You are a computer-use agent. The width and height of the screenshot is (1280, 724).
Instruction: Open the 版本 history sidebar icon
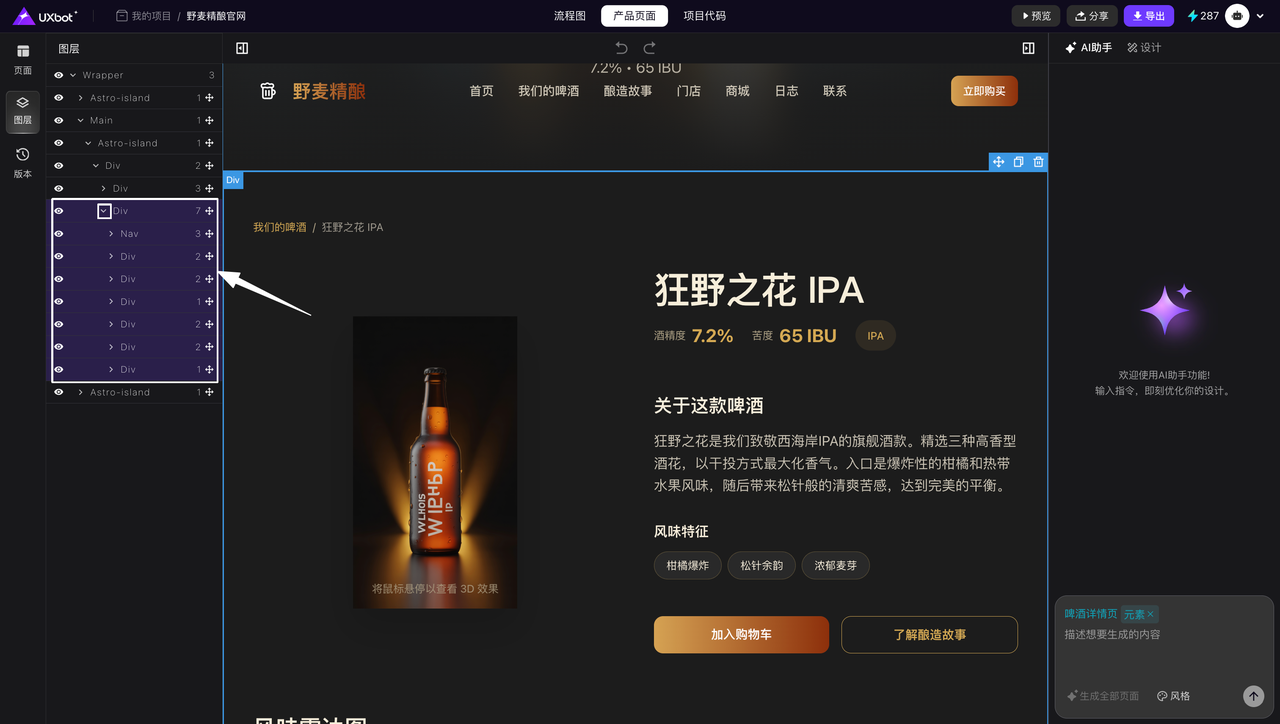[22, 162]
